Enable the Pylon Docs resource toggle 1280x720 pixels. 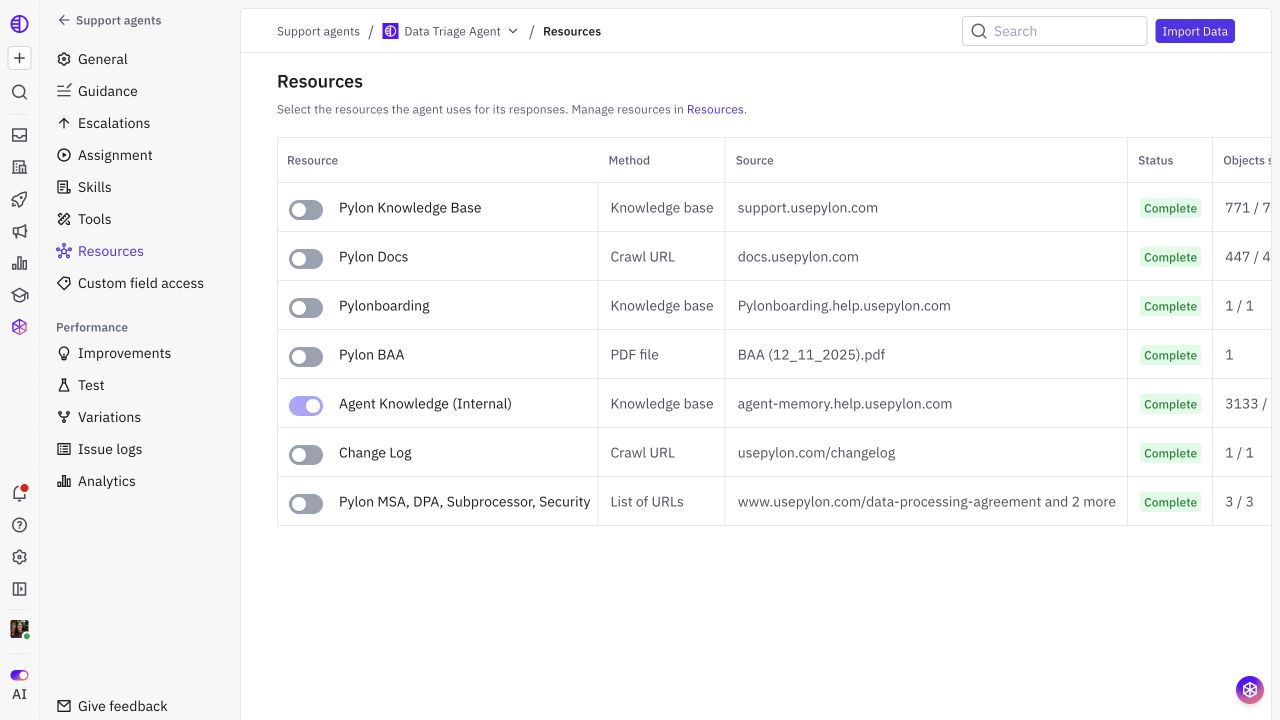coord(306,258)
